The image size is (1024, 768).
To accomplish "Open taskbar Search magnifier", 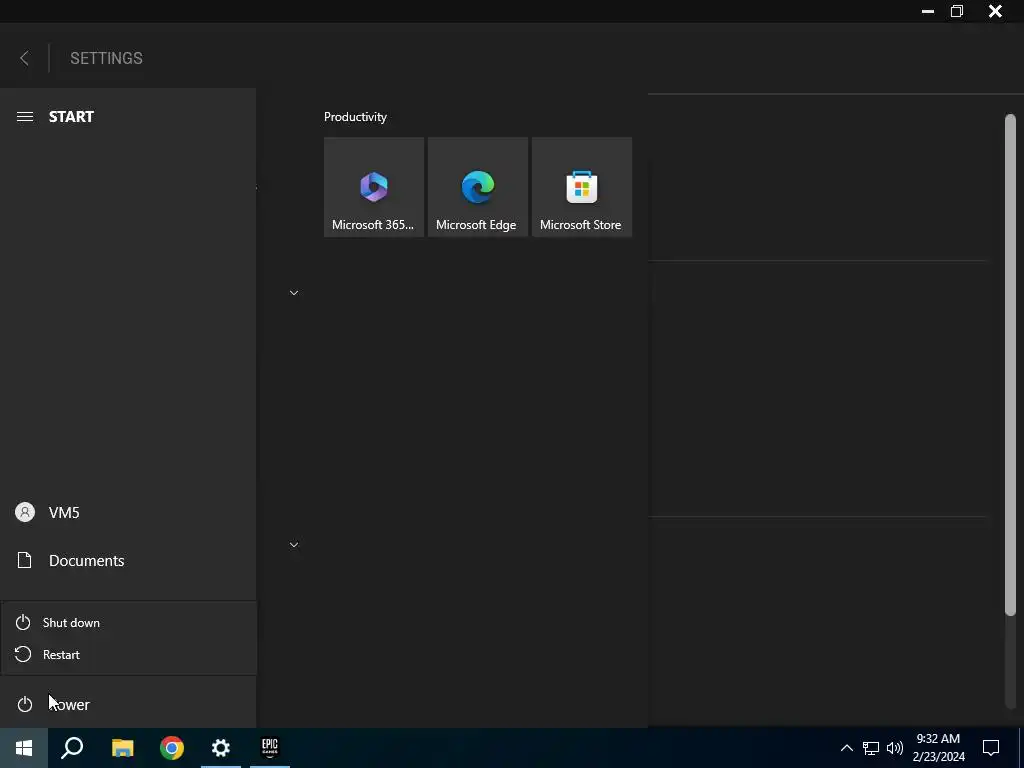I will [72, 748].
